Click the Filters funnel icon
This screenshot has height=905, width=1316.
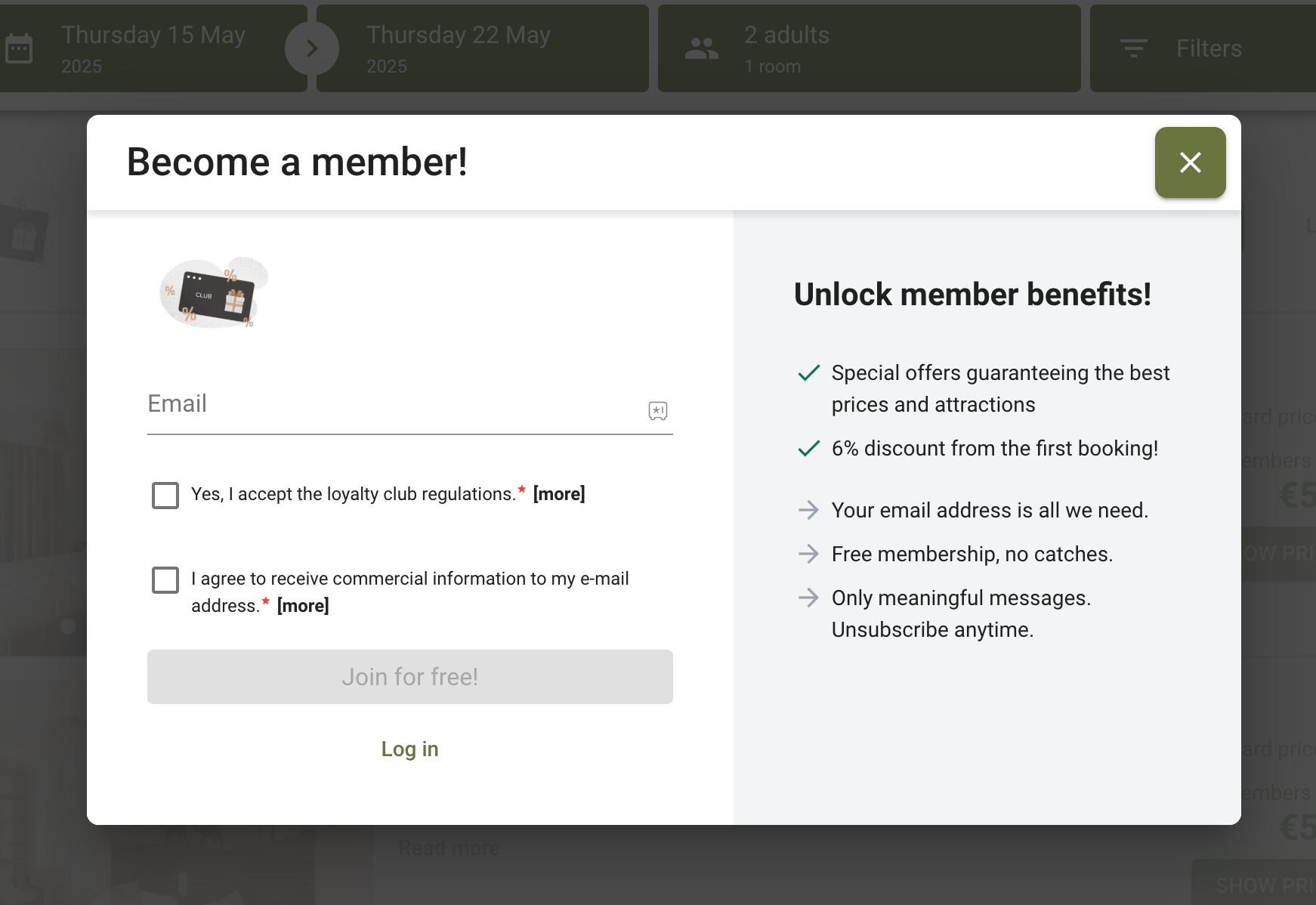point(1133,49)
